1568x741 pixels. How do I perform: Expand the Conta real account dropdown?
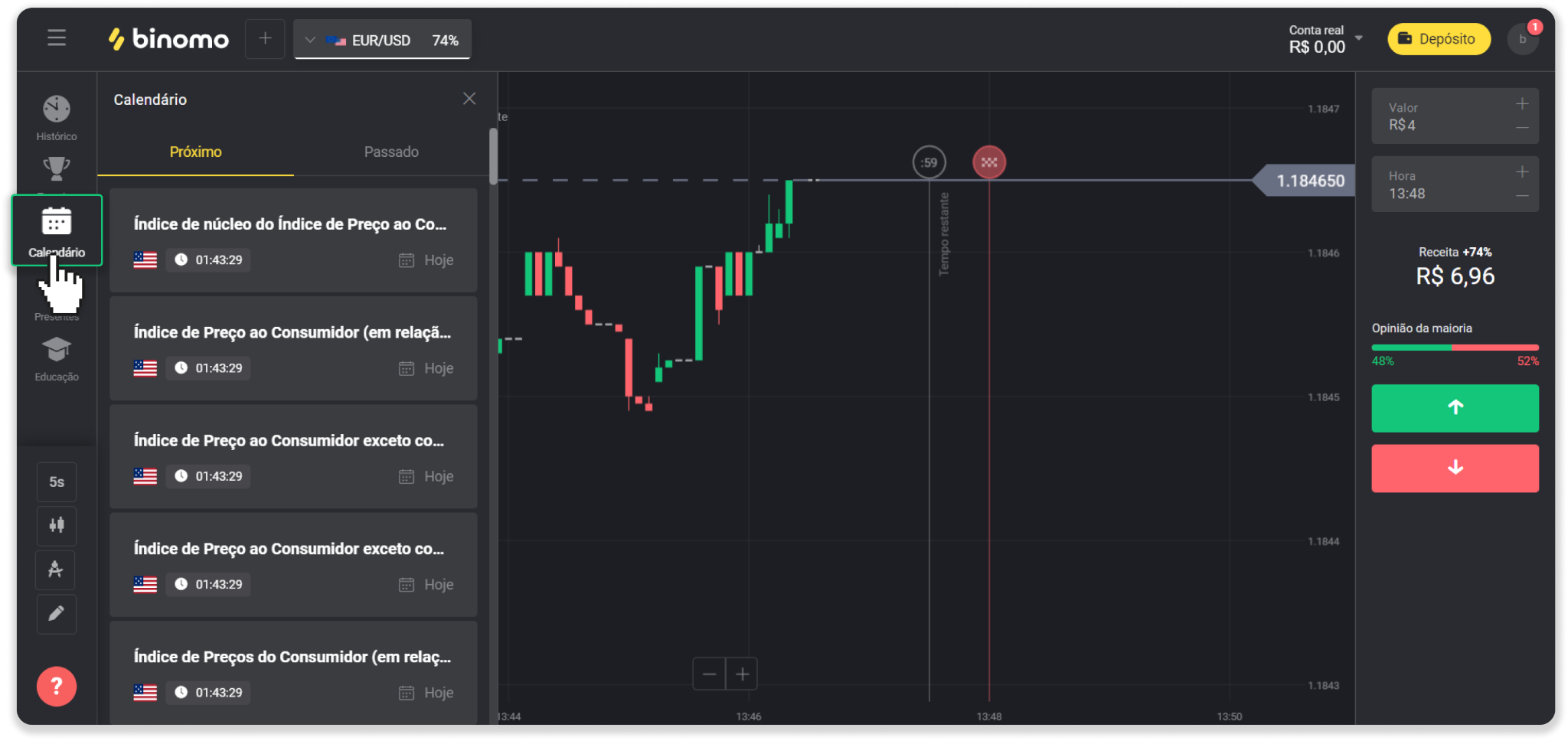pyautogui.click(x=1359, y=38)
